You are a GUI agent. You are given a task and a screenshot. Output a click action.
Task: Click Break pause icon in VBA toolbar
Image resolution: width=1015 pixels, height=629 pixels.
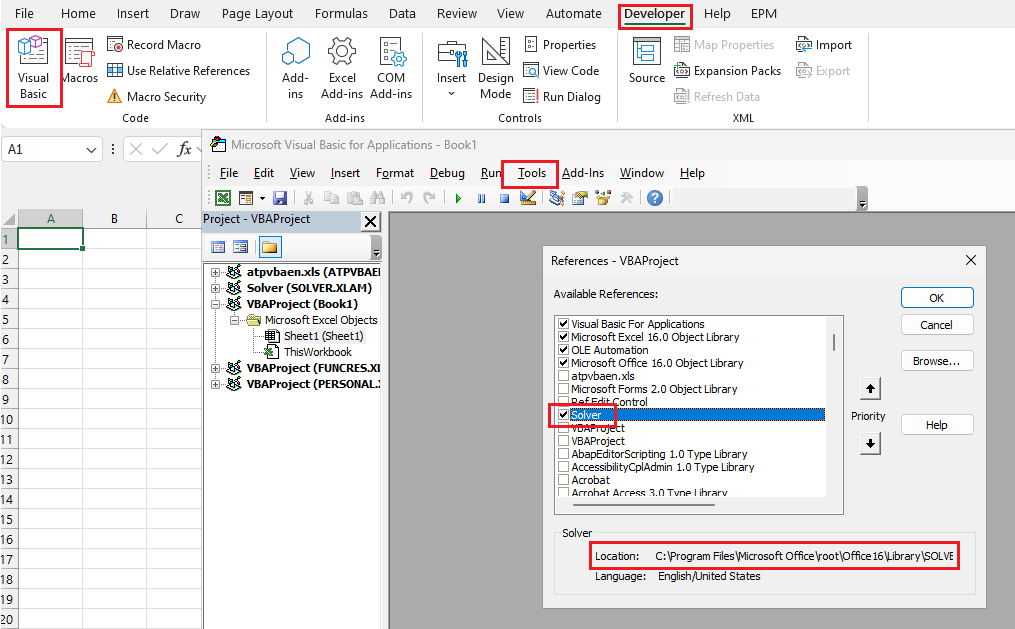click(482, 199)
